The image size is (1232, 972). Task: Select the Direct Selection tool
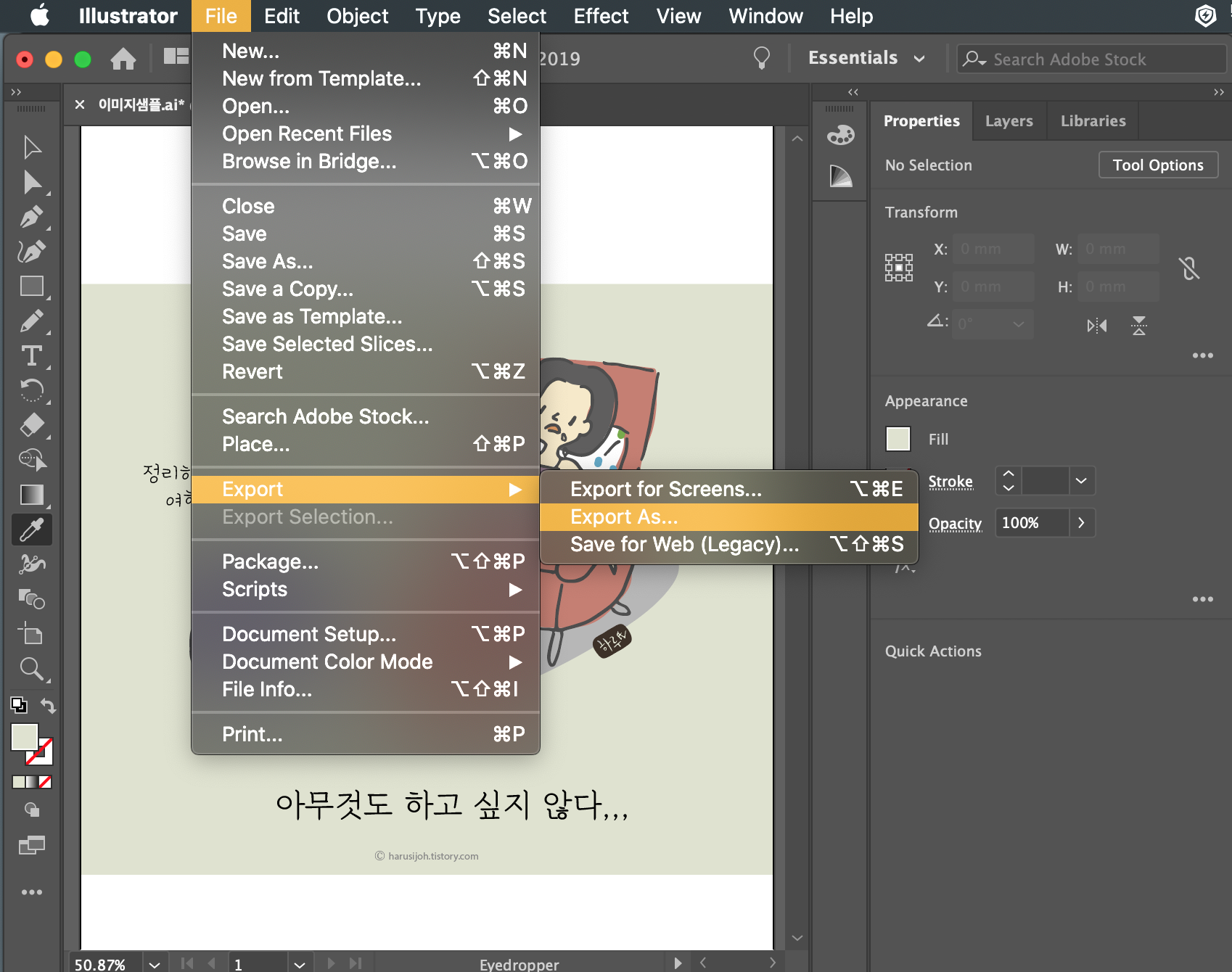point(32,182)
